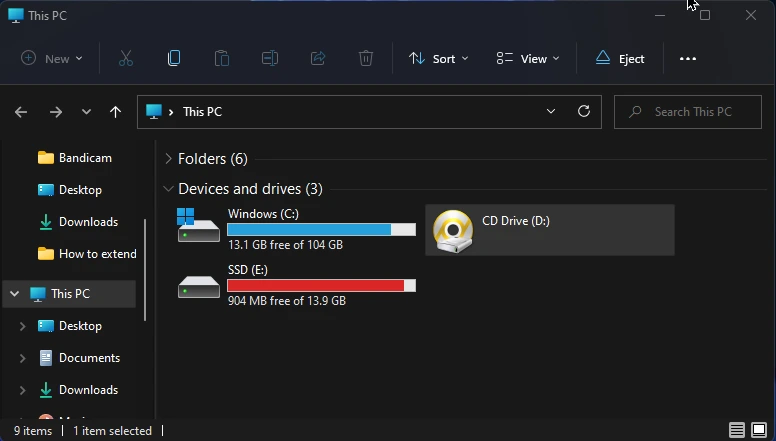Viewport: 776px width, 441px height.
Task: Click the Paste clipboard icon
Action: [222, 58]
